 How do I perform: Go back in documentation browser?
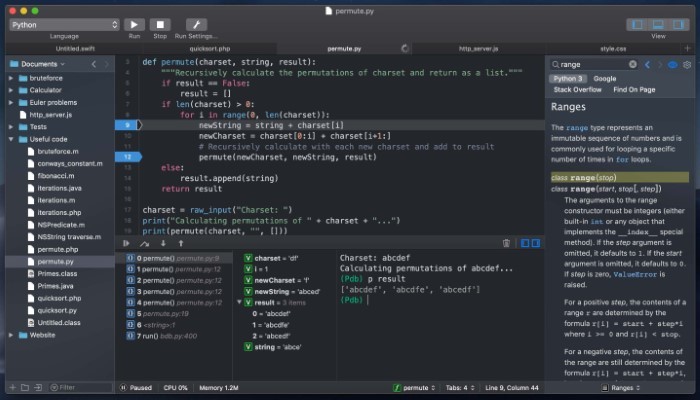click(647, 65)
